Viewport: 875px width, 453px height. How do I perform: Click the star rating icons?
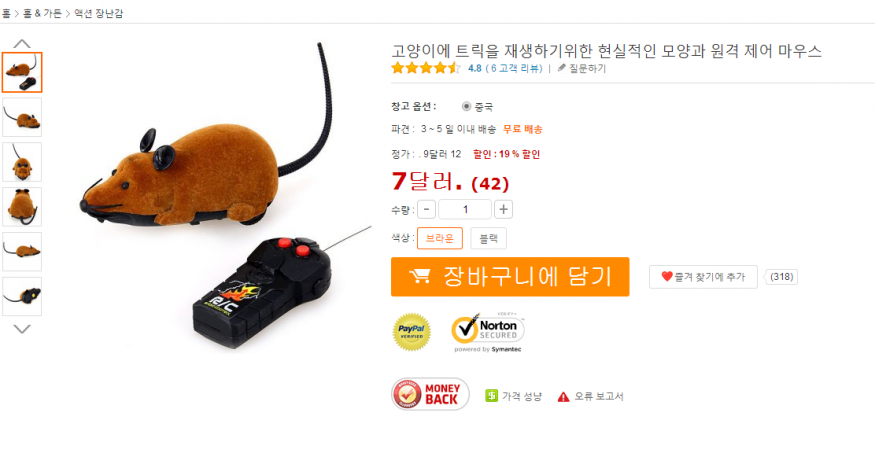[x=426, y=68]
